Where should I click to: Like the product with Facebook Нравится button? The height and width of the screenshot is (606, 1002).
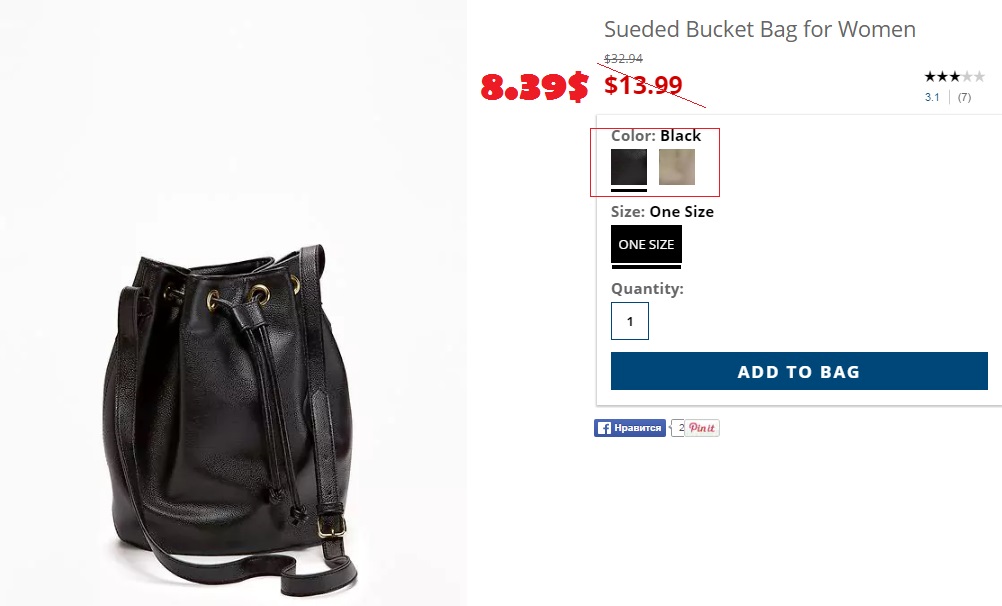click(x=630, y=428)
